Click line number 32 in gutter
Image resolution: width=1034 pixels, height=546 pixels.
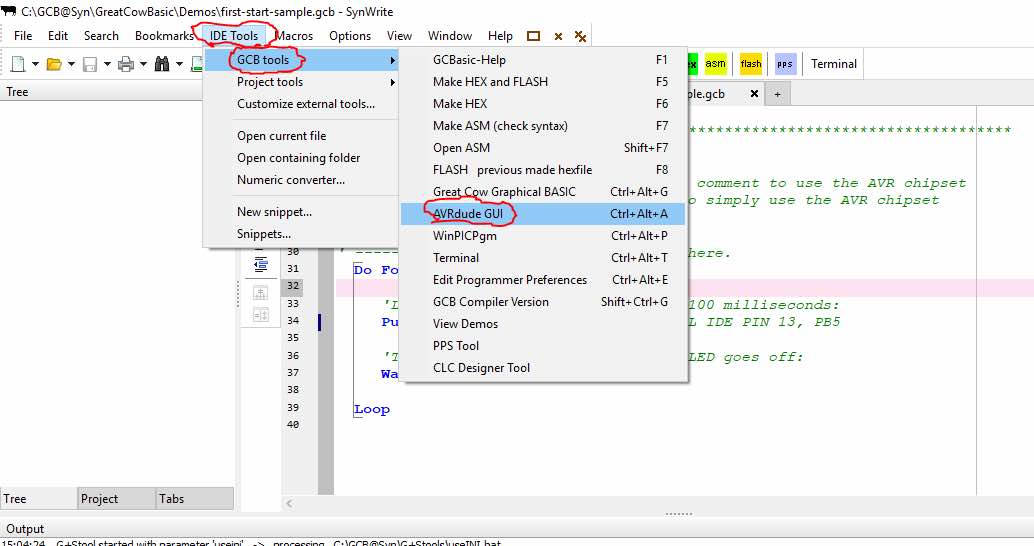click(x=293, y=286)
